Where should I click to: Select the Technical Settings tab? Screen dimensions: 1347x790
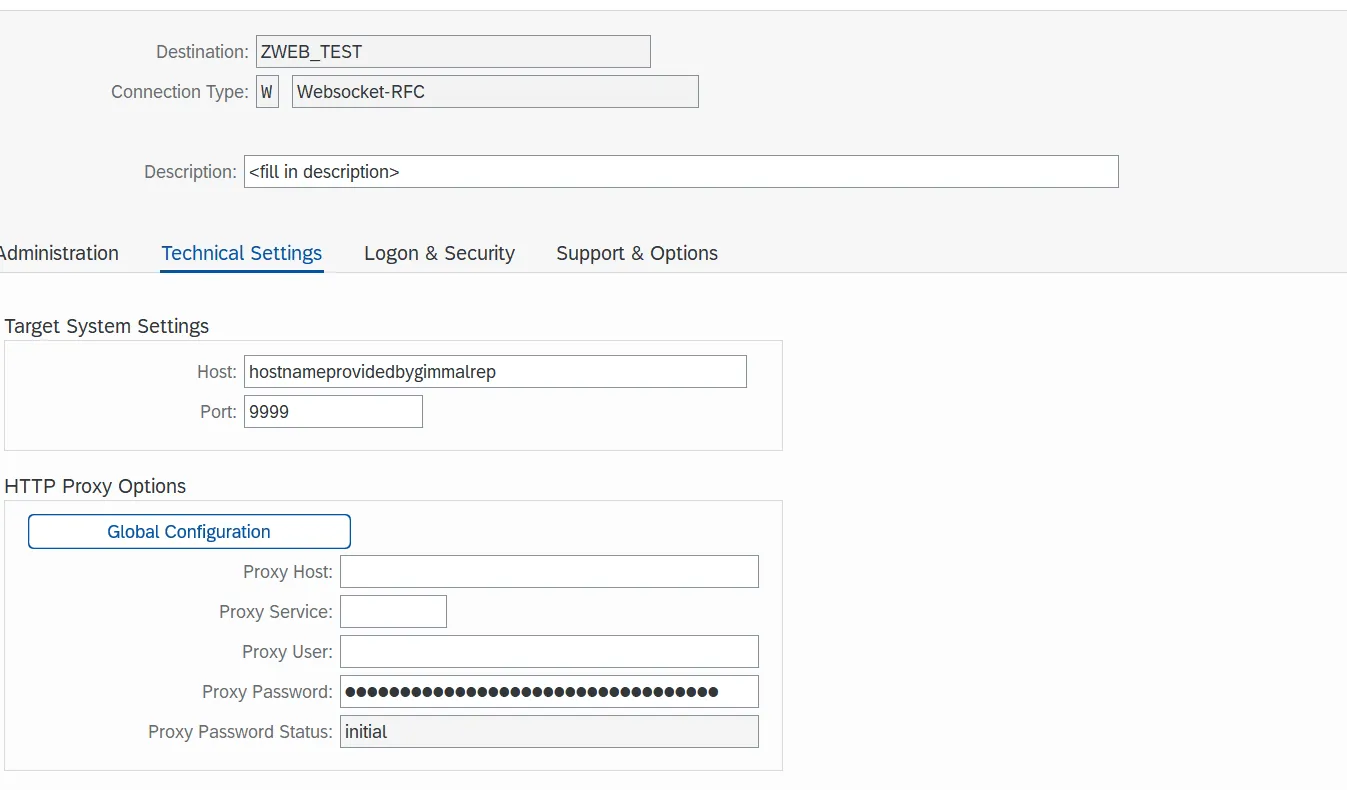click(x=242, y=253)
